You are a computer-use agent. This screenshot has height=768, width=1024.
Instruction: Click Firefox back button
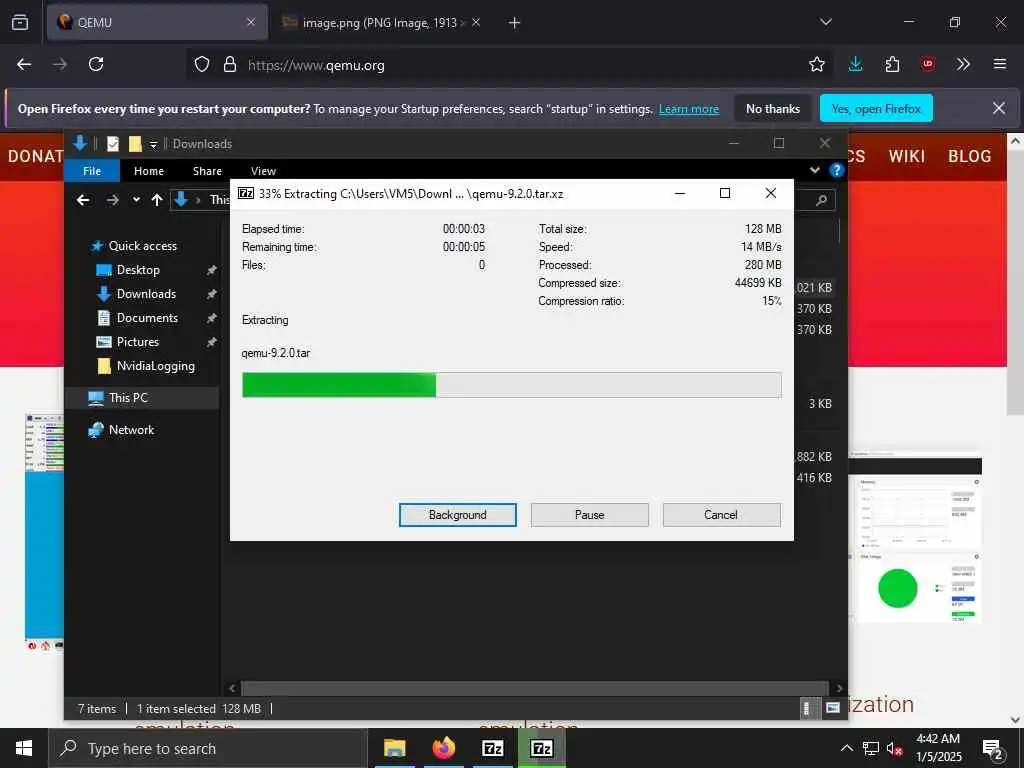coord(24,65)
